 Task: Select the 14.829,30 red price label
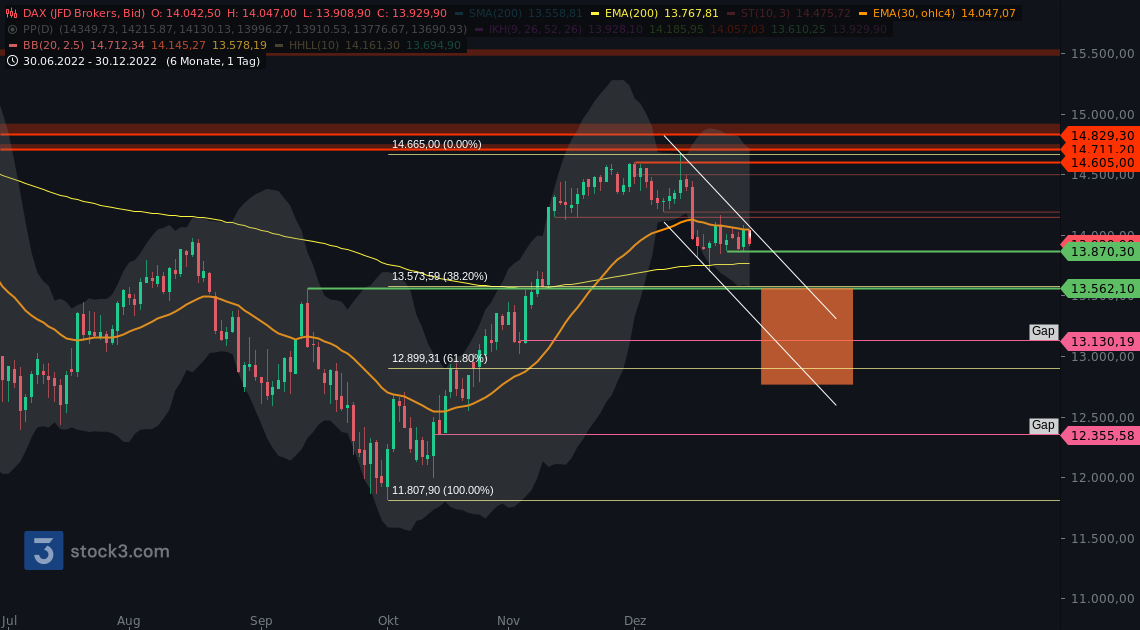point(1101,135)
